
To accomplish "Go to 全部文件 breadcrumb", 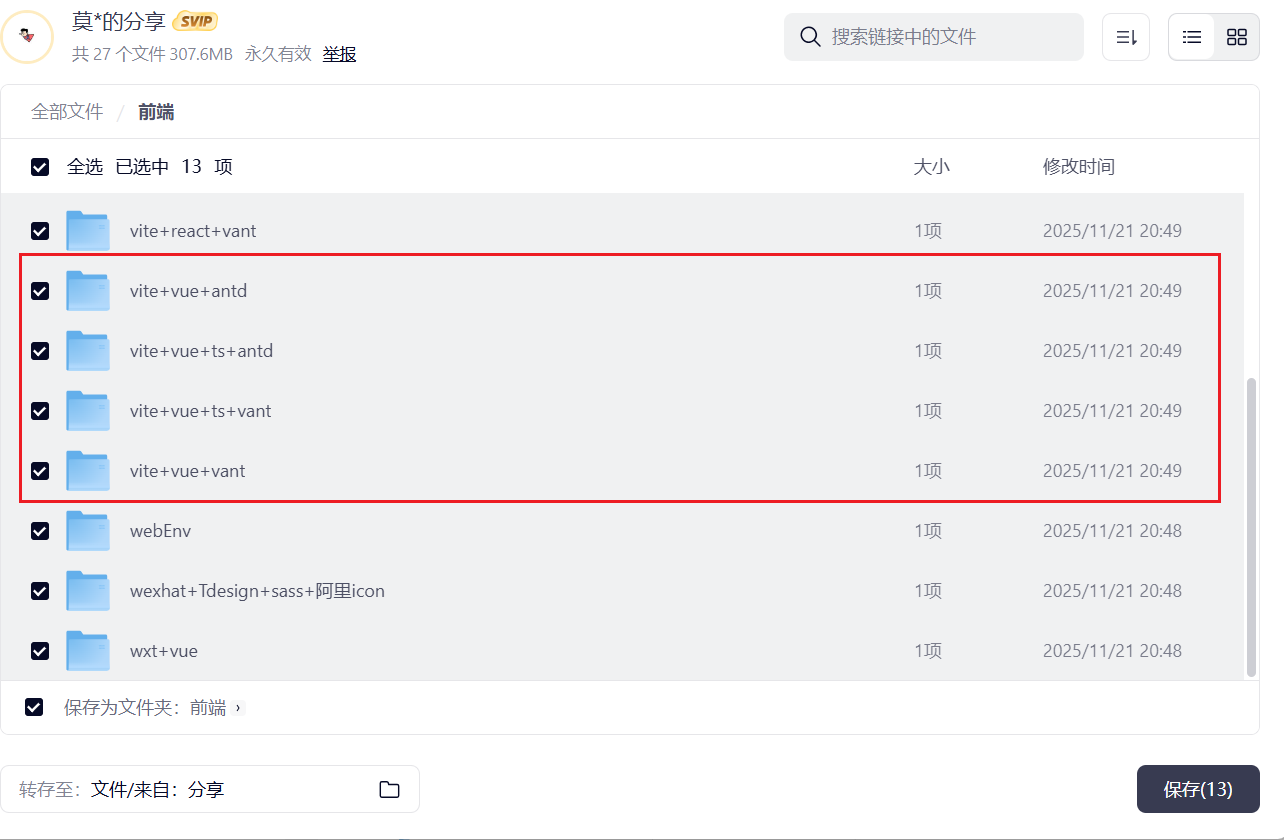I will pos(67,112).
